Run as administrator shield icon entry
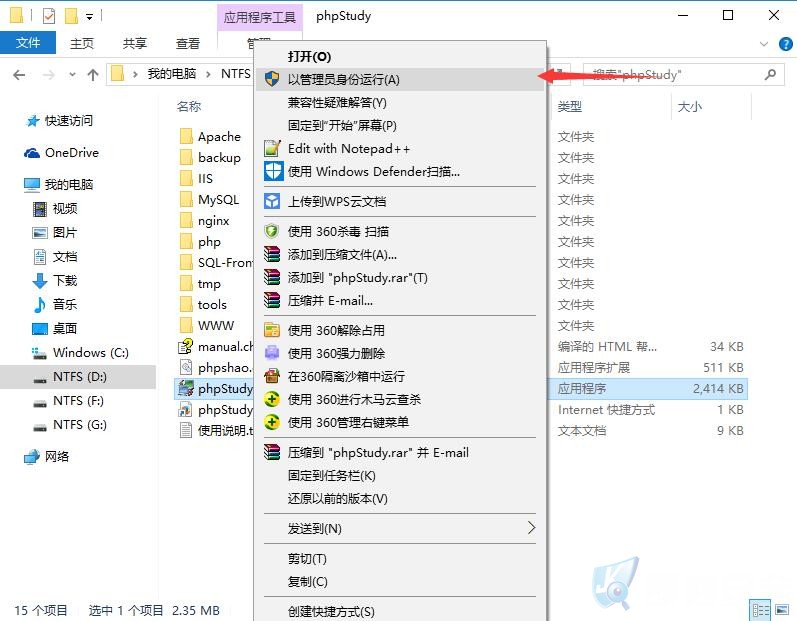 400,79
